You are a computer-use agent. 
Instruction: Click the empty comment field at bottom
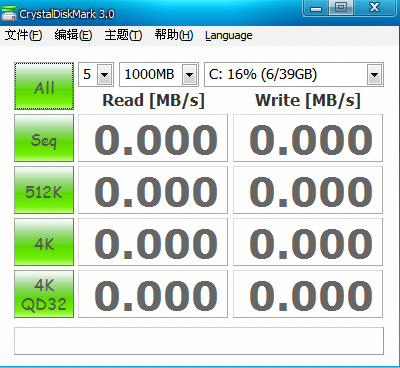(199, 341)
